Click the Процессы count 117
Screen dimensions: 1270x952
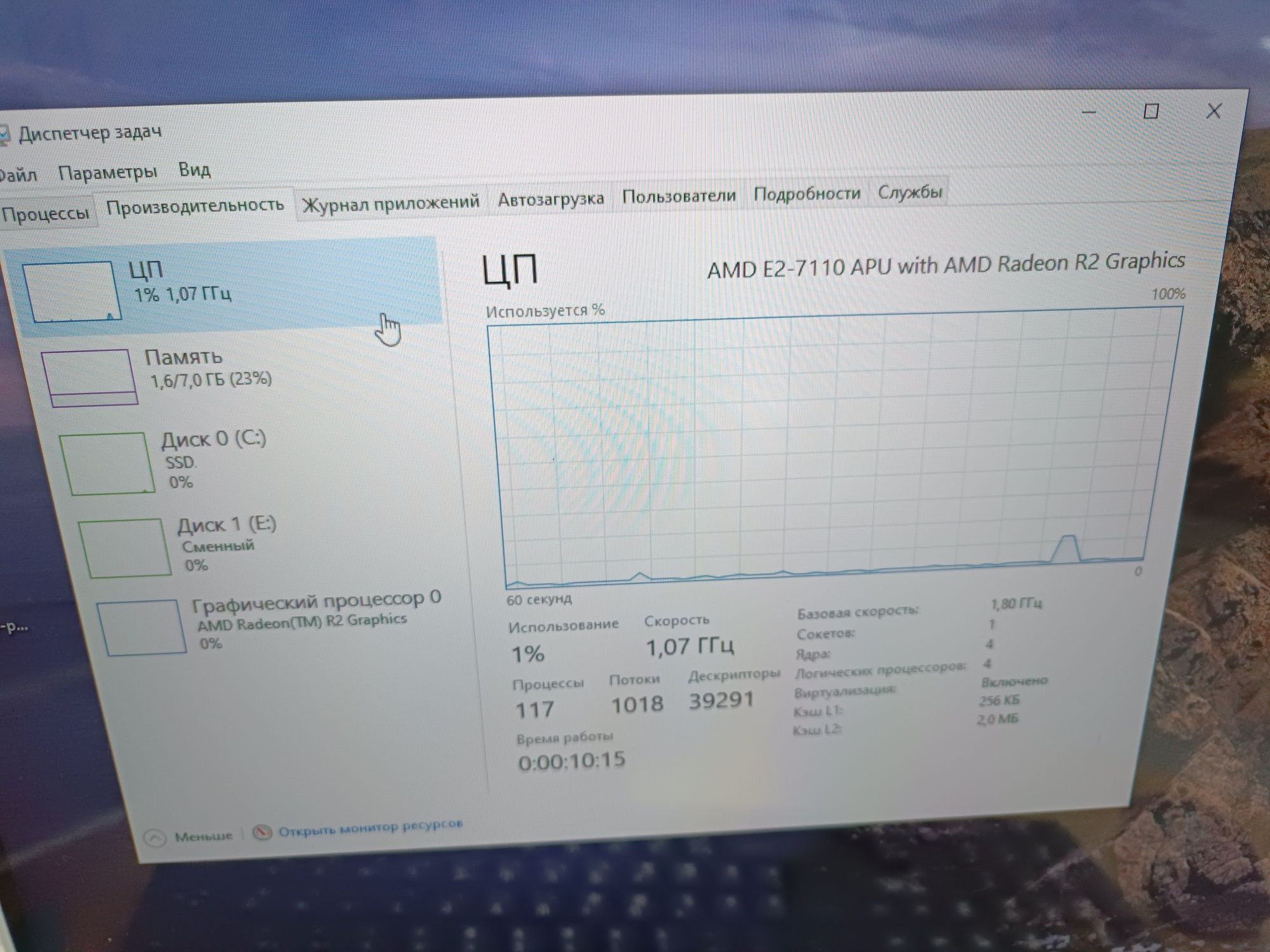pyautogui.click(x=535, y=708)
